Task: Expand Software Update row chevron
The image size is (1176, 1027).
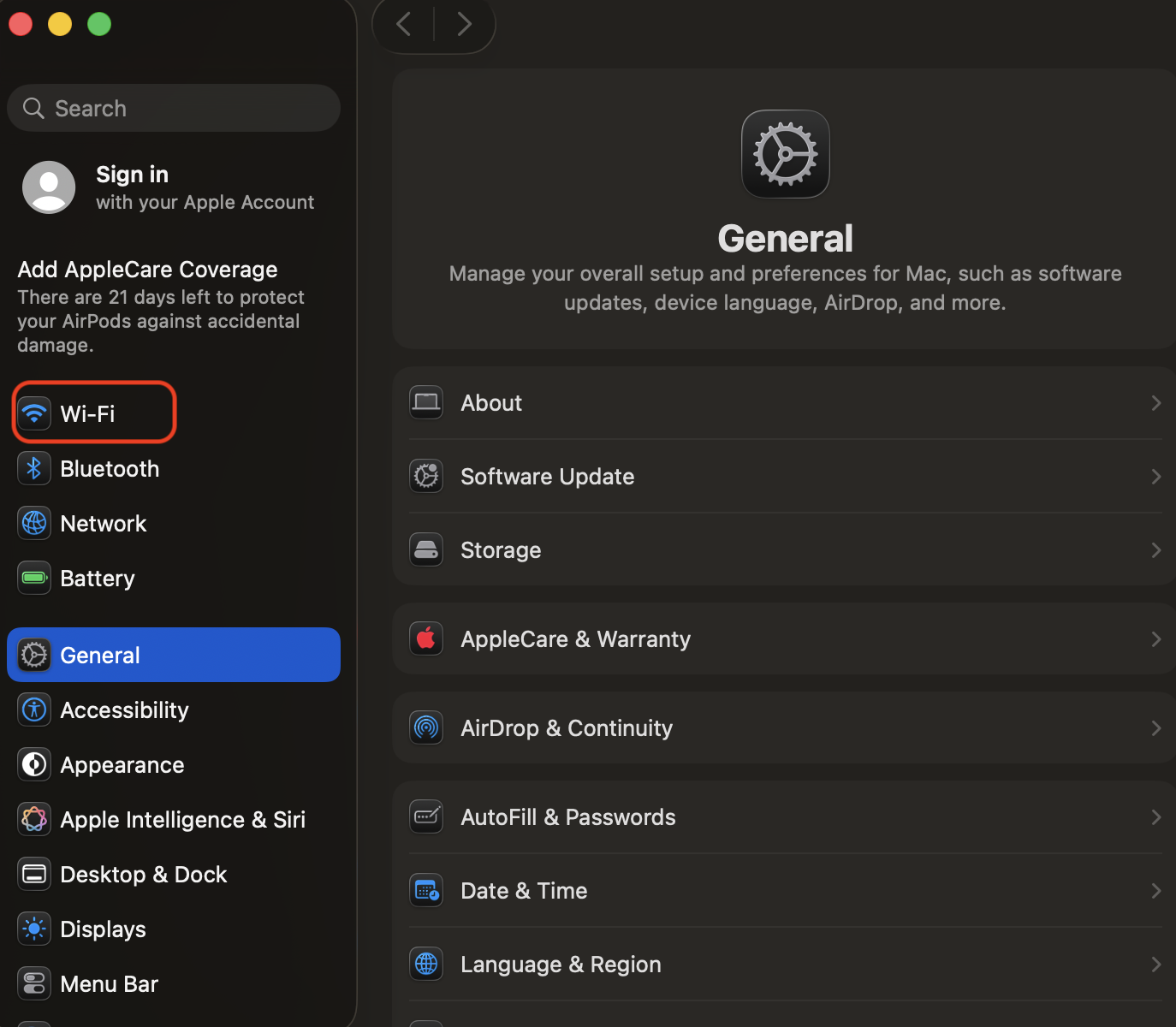Action: click(x=1156, y=476)
